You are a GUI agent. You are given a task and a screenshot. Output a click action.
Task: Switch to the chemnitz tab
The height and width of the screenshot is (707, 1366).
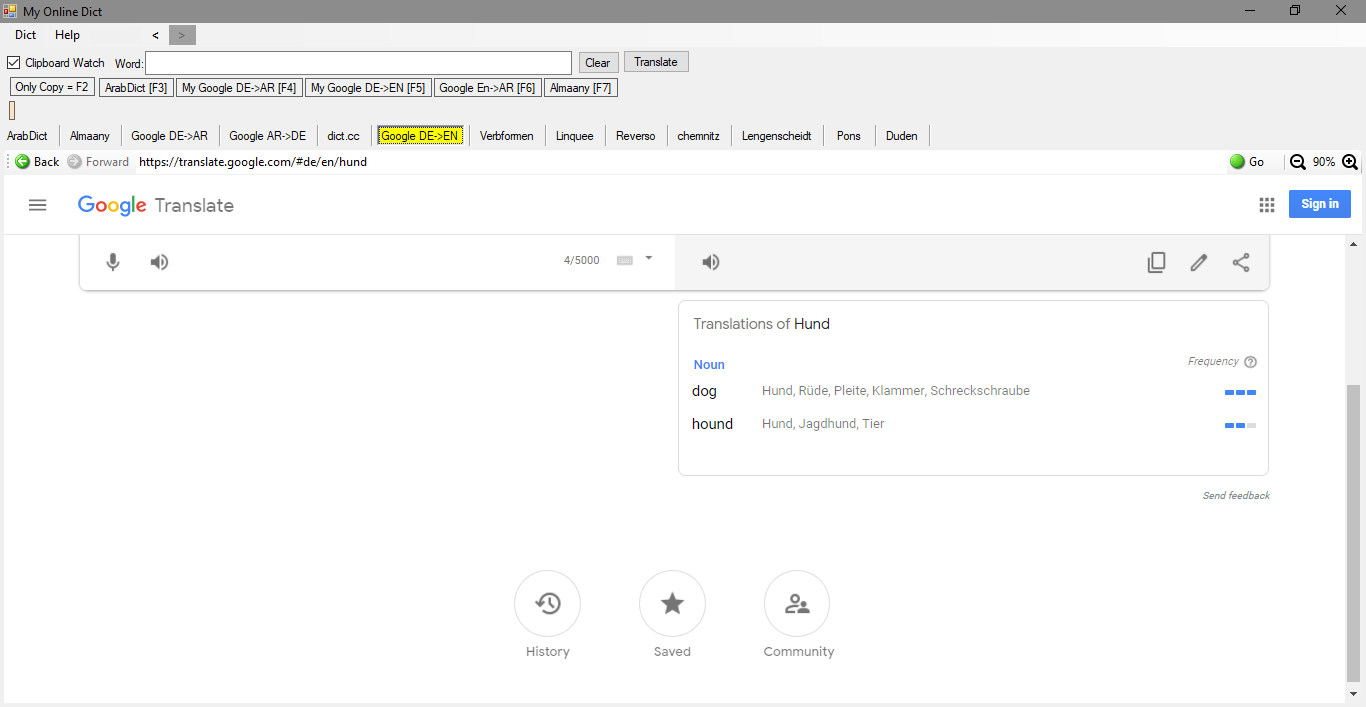[698, 136]
